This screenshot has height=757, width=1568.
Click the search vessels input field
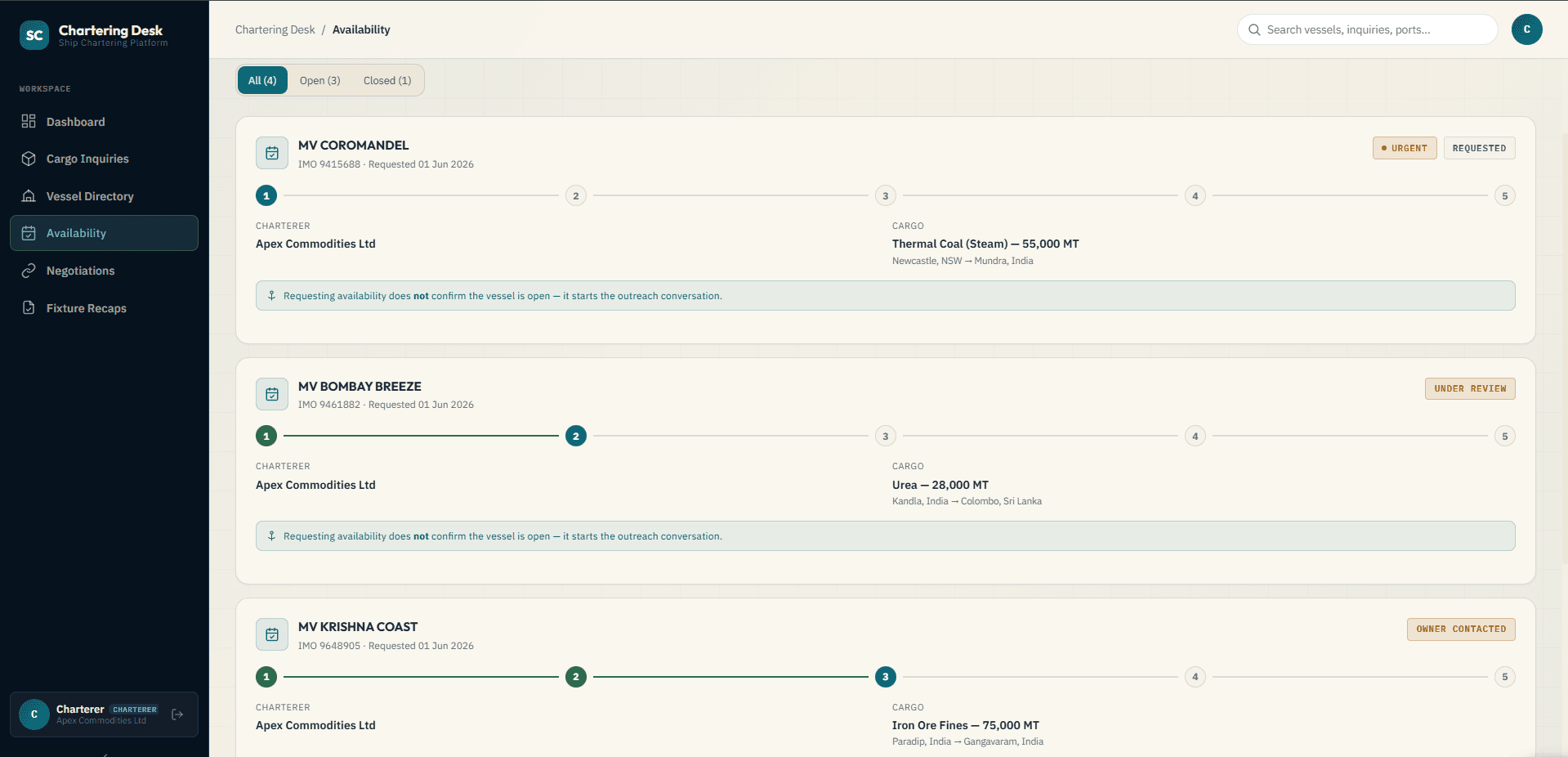pyautogui.click(x=1367, y=29)
